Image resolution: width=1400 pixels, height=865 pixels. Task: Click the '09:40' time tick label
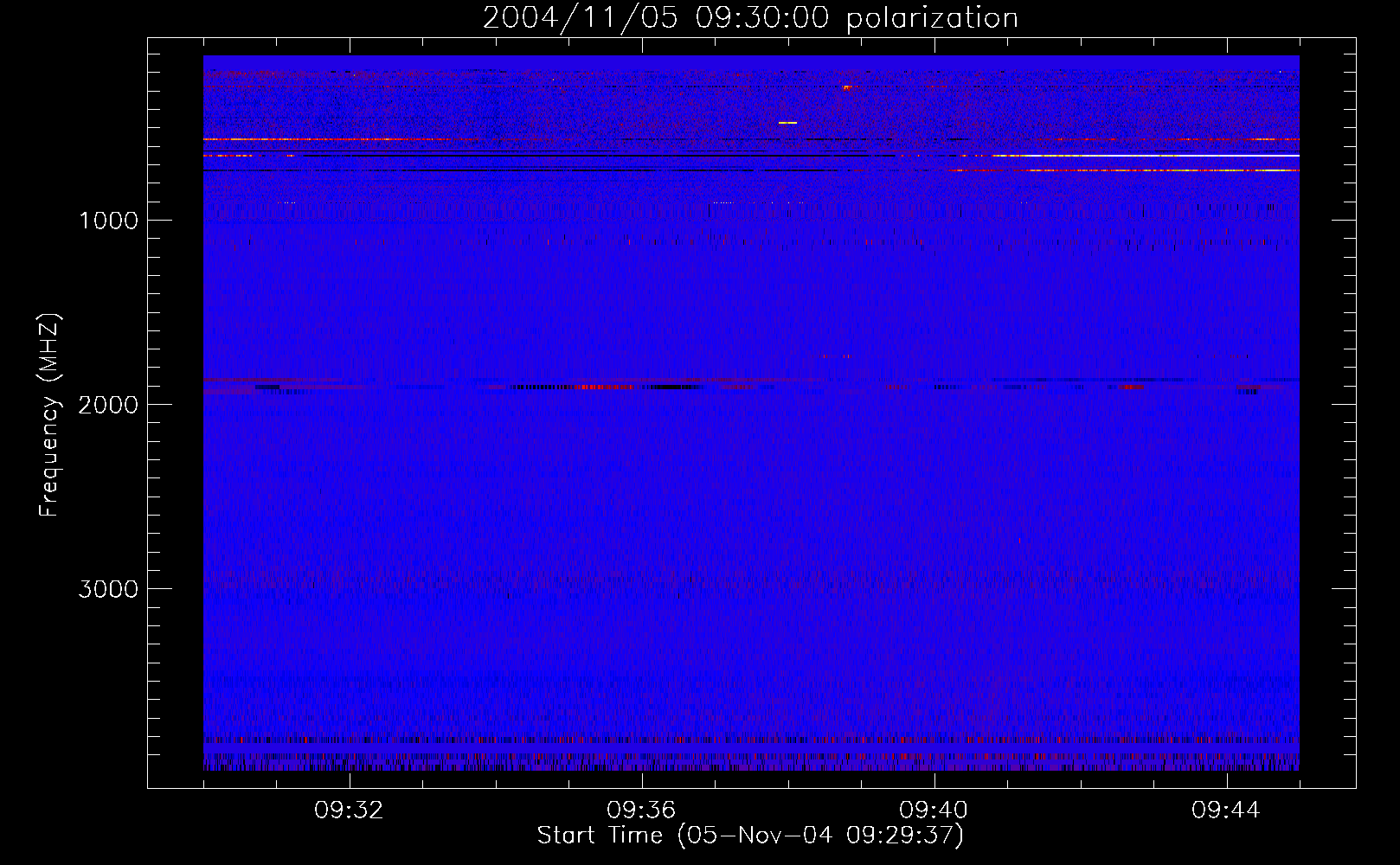pos(934,811)
